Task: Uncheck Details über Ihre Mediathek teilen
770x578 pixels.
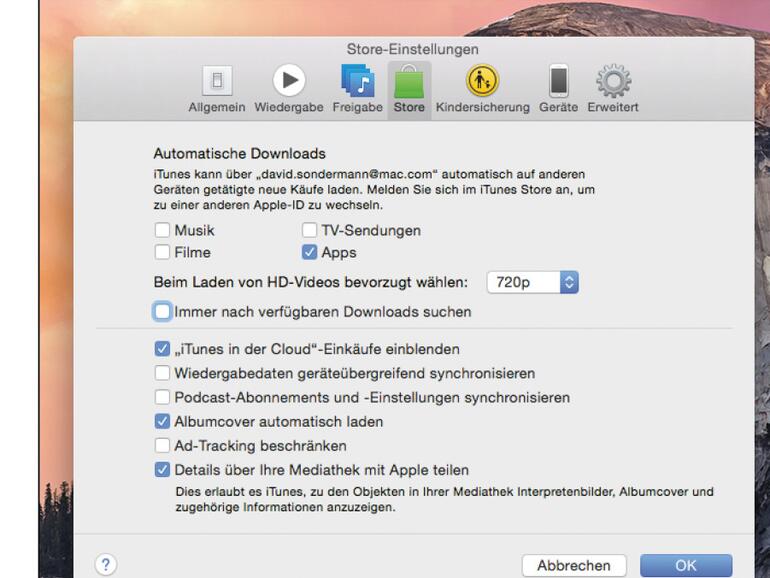Action: (x=162, y=470)
